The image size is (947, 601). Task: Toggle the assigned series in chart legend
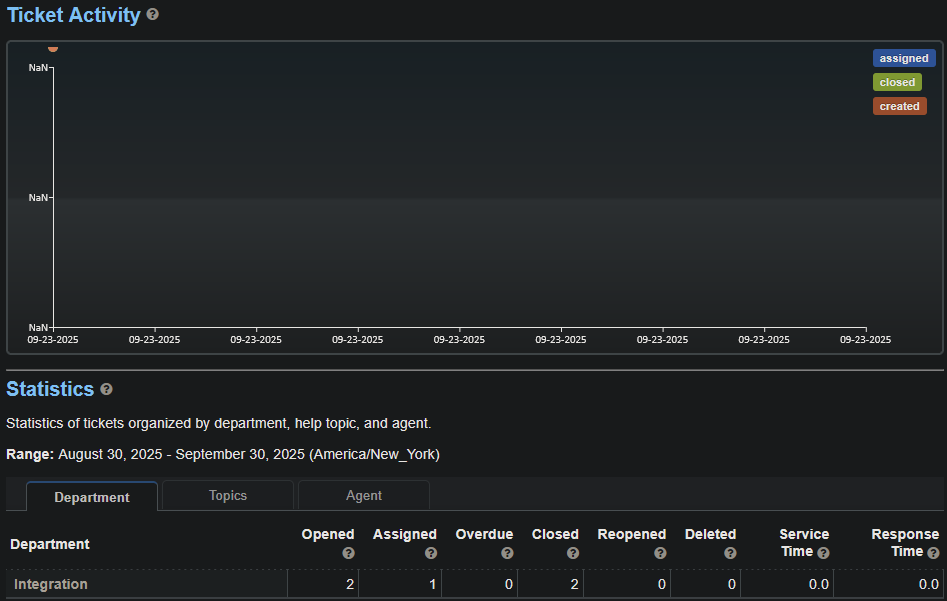[903, 58]
